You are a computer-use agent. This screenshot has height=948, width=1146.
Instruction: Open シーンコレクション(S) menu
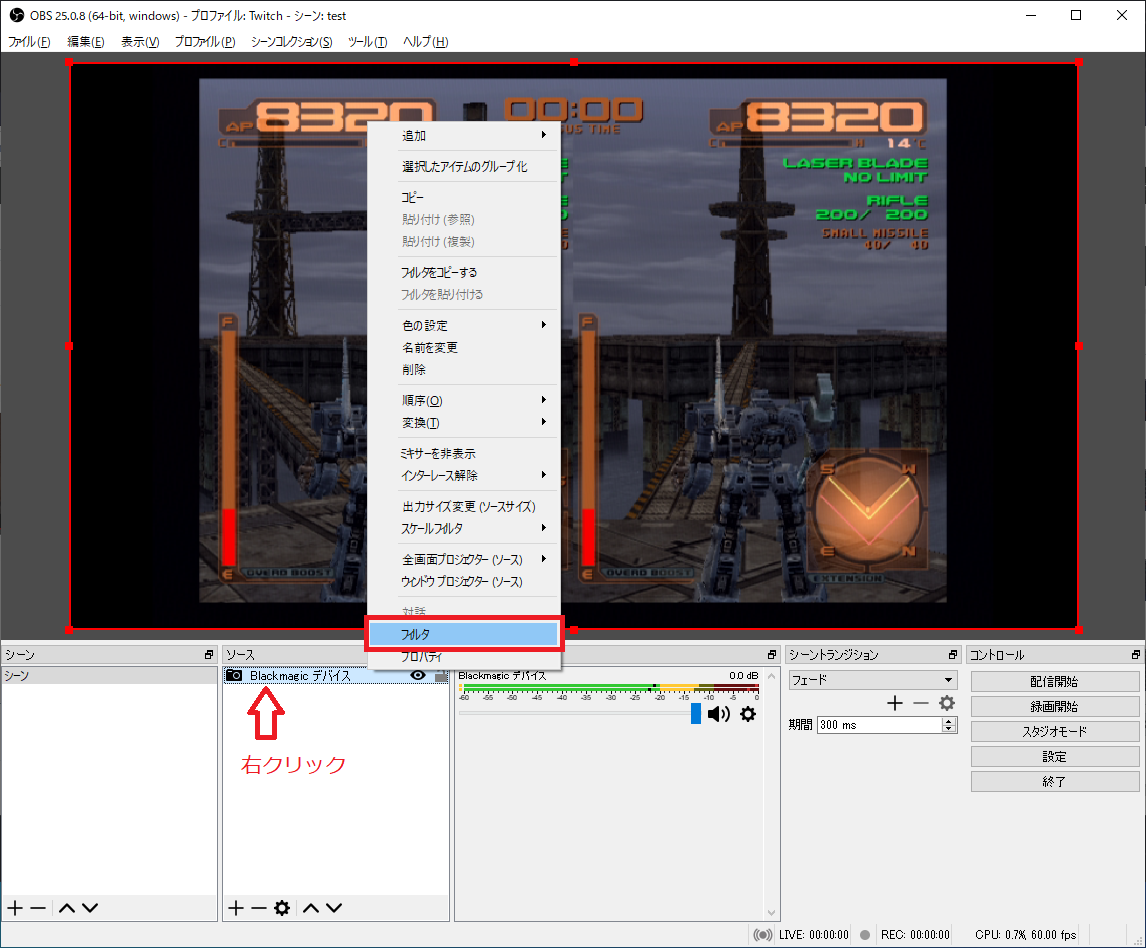click(292, 42)
